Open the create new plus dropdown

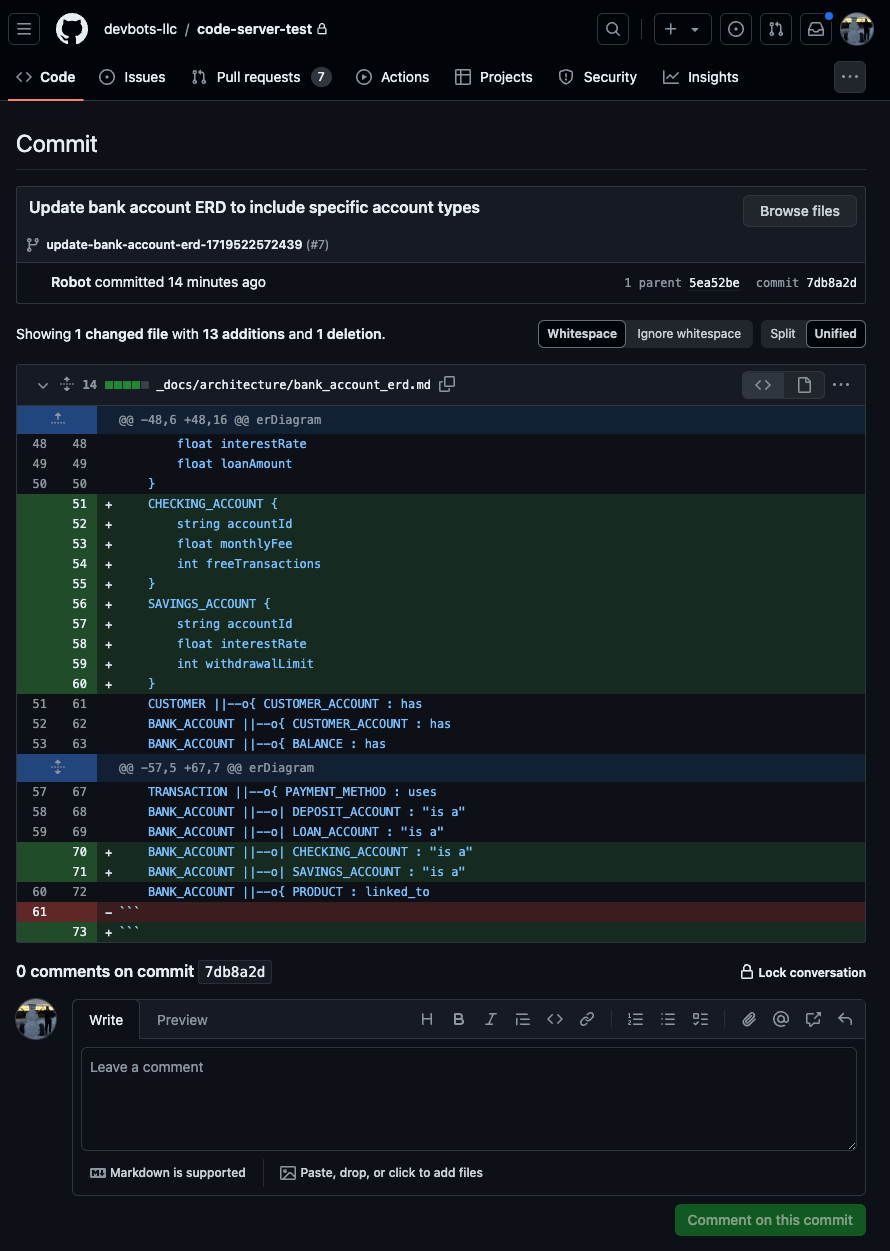pos(682,29)
